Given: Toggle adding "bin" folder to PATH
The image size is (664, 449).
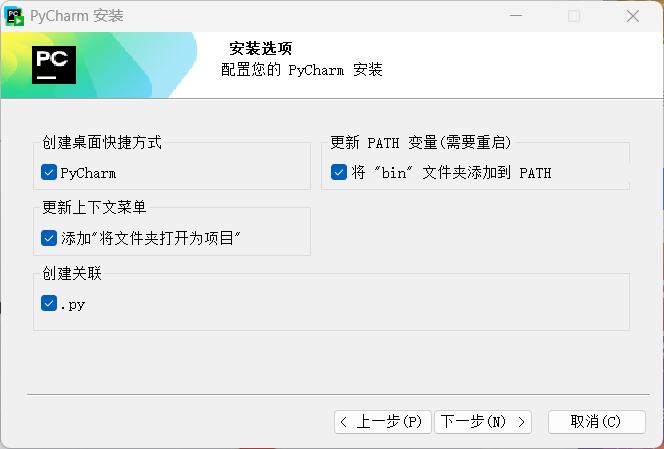Looking at the screenshot, I should pos(339,173).
